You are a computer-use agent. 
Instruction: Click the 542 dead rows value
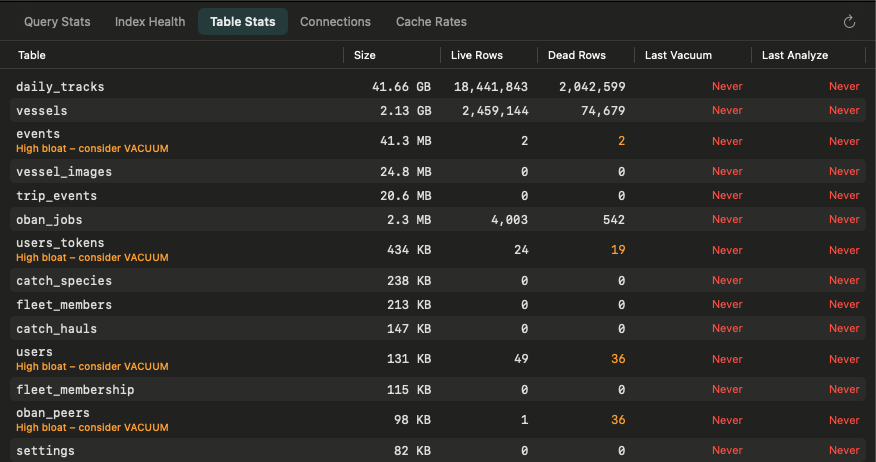tap(614, 220)
